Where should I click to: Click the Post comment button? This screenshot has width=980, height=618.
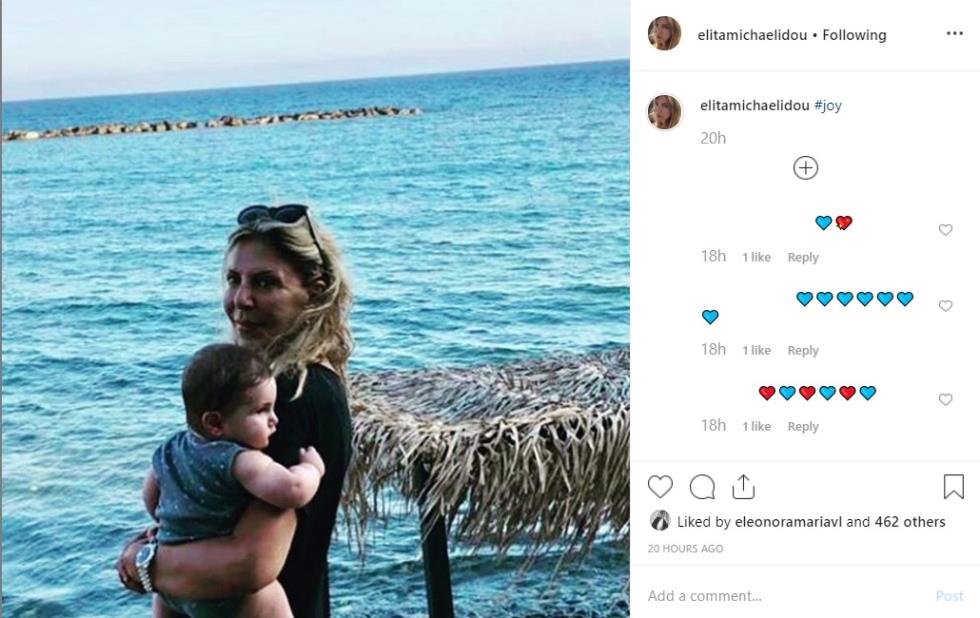(x=949, y=596)
